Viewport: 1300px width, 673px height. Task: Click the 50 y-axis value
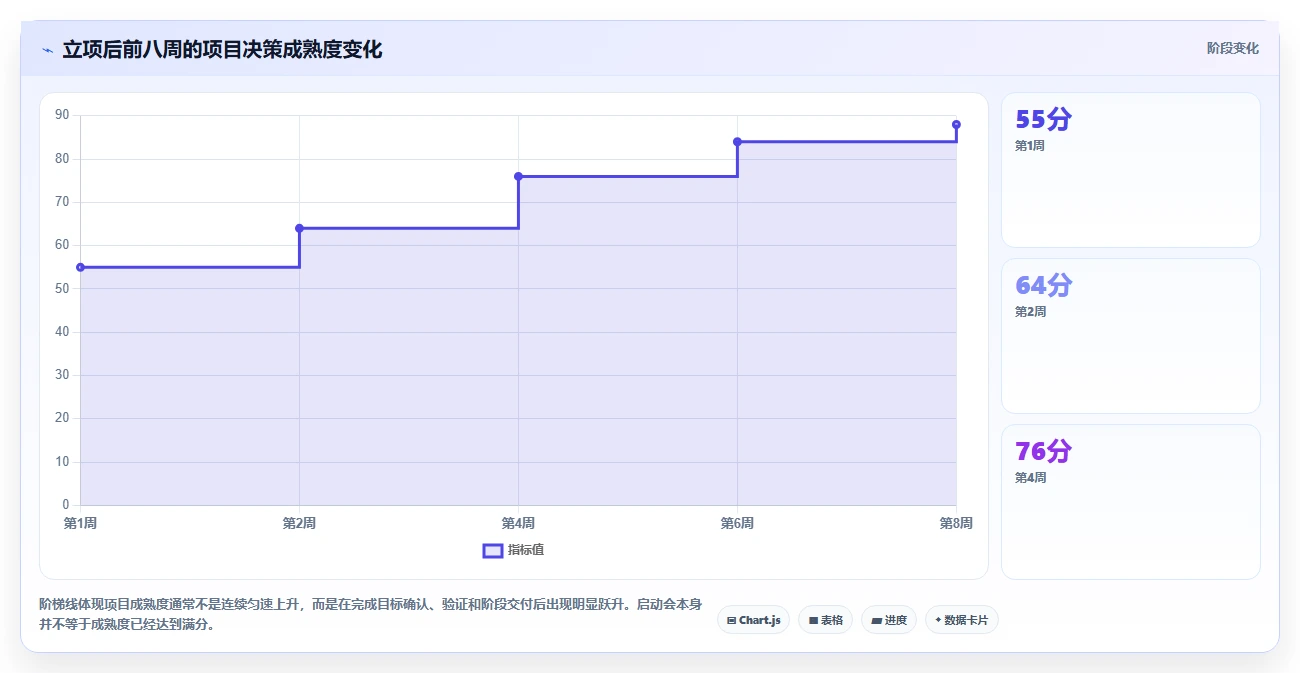pos(62,288)
